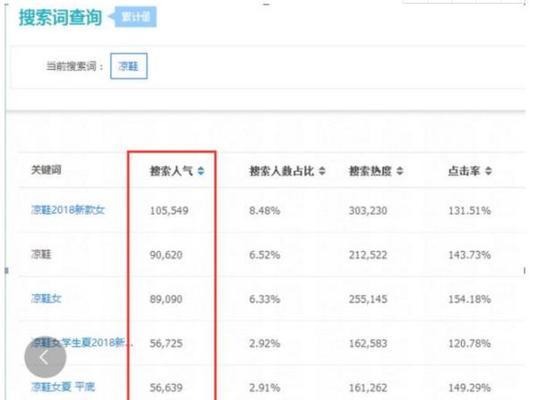
Task: Click share value 6.33%
Action: pos(264,299)
